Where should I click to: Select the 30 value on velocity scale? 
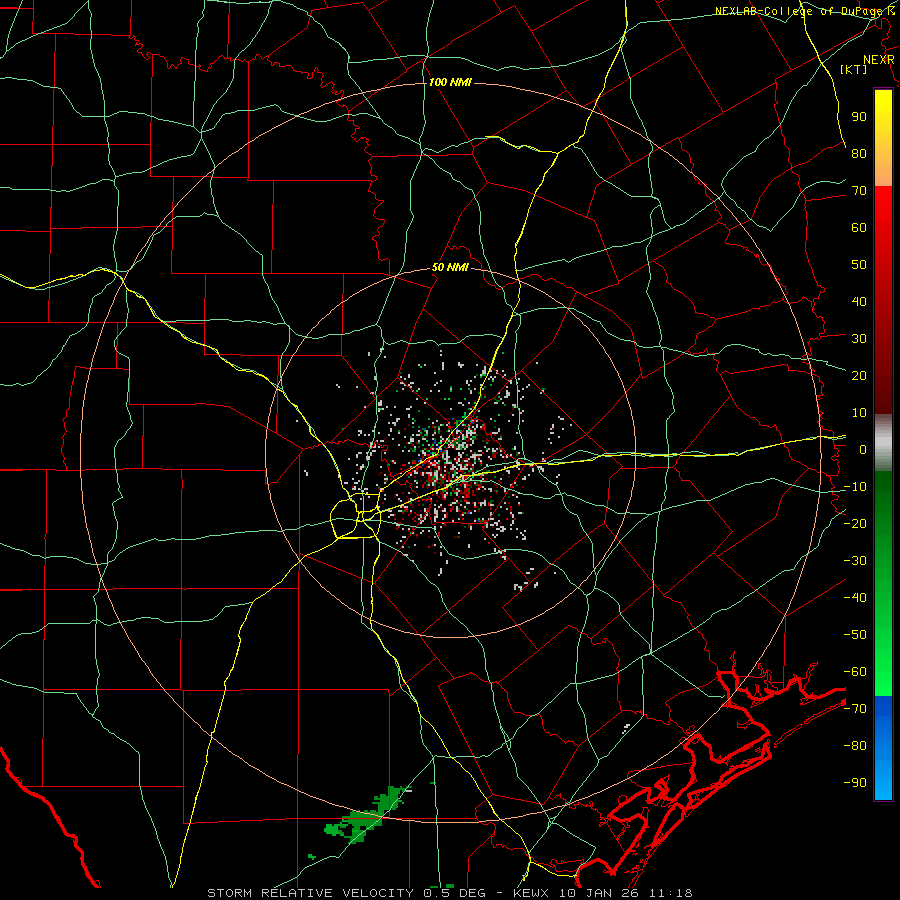[859, 339]
